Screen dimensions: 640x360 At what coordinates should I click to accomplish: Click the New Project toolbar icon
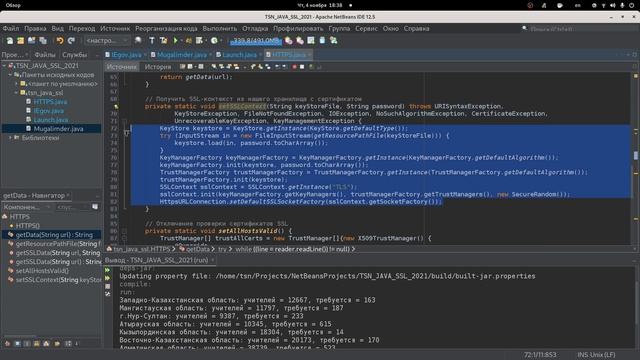[20, 40]
